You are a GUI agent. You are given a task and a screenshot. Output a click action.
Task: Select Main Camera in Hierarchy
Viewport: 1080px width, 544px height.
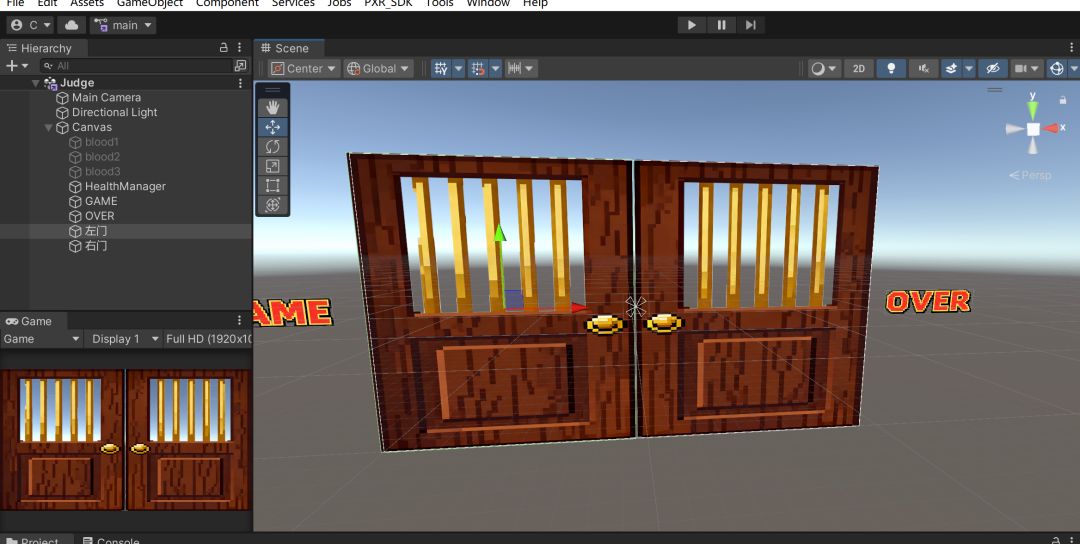[106, 98]
